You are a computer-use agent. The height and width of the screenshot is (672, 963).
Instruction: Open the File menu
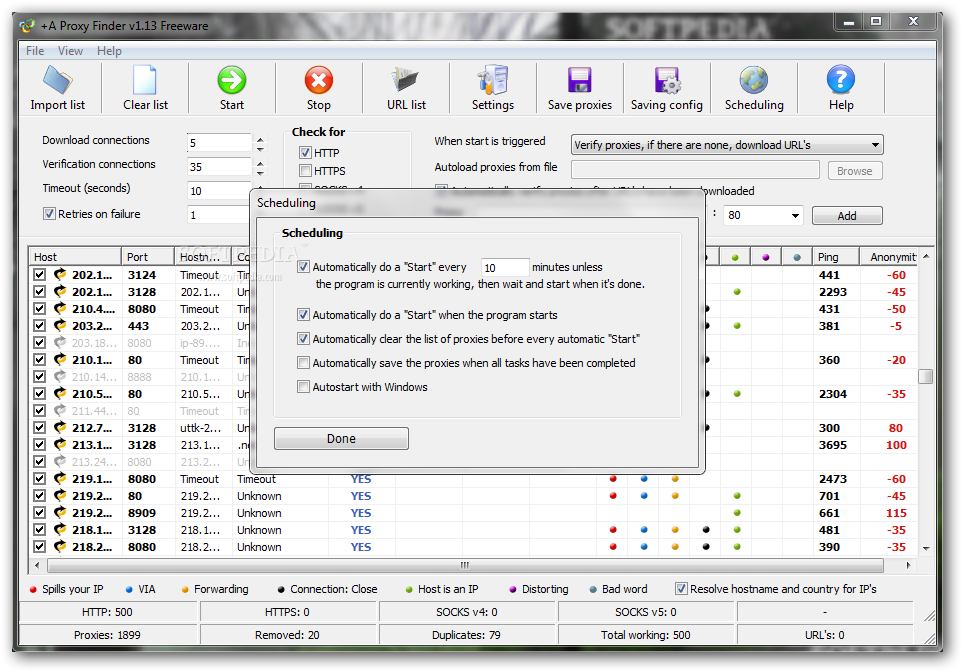(35, 51)
